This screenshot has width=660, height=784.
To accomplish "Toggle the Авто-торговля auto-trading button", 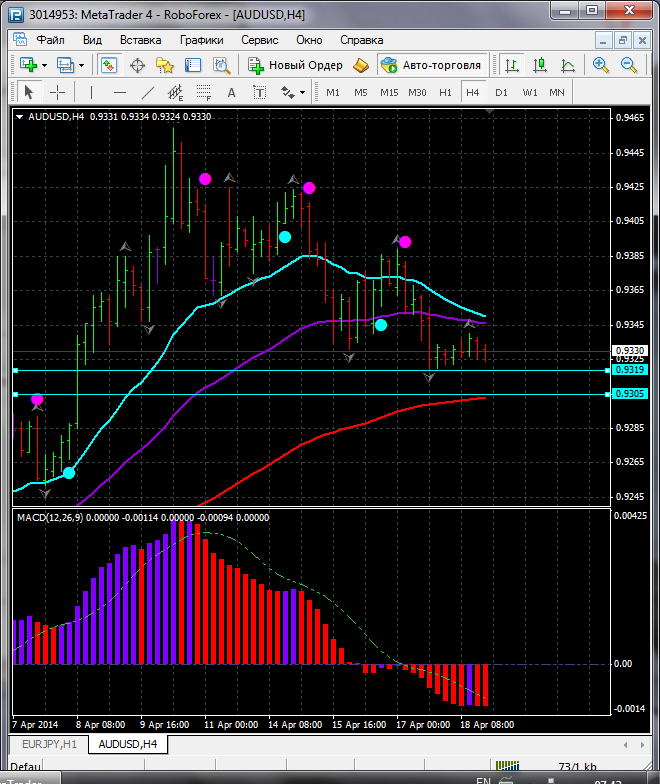I will 431,65.
